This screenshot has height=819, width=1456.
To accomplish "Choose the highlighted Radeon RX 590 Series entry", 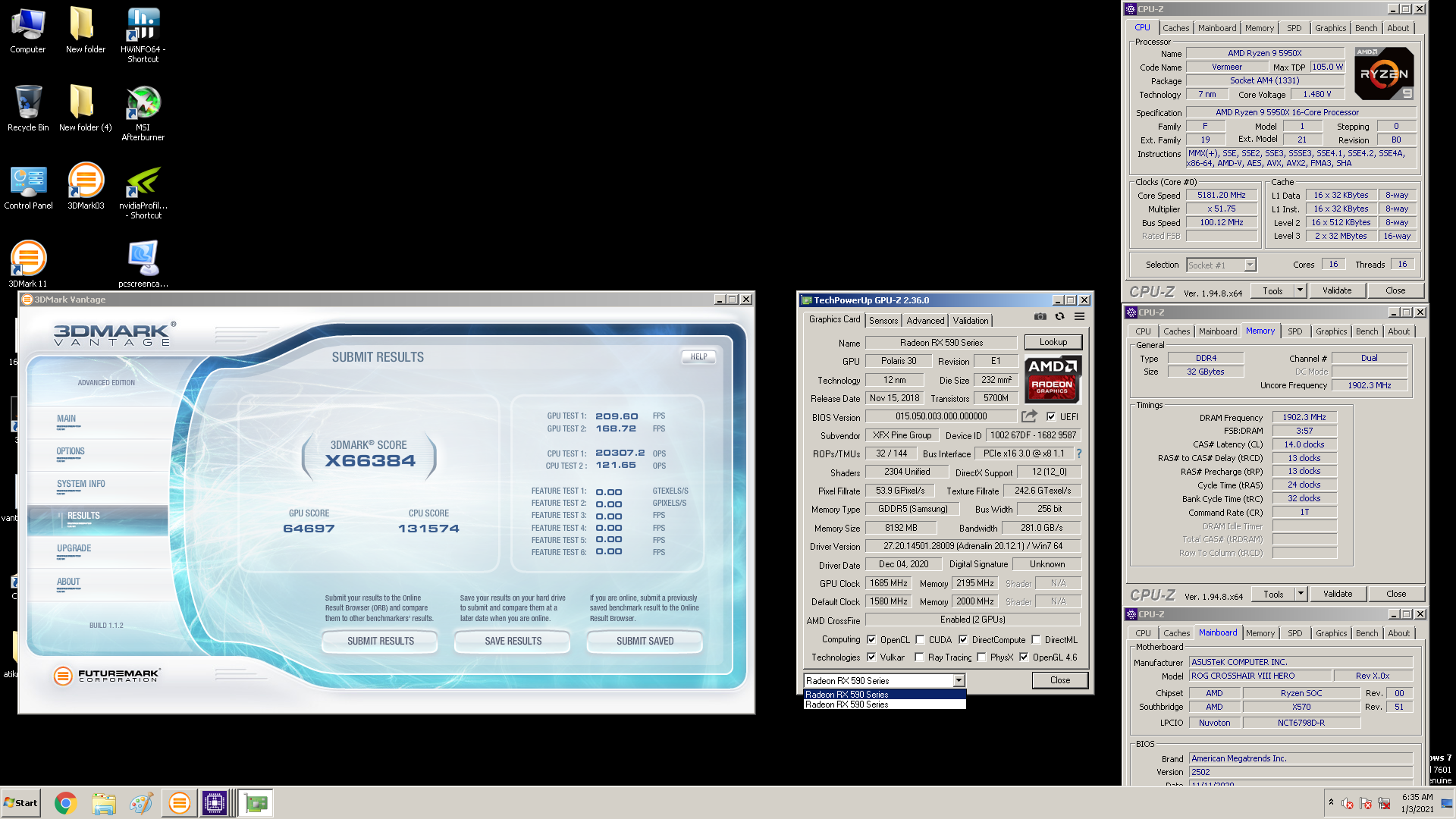I will [884, 694].
